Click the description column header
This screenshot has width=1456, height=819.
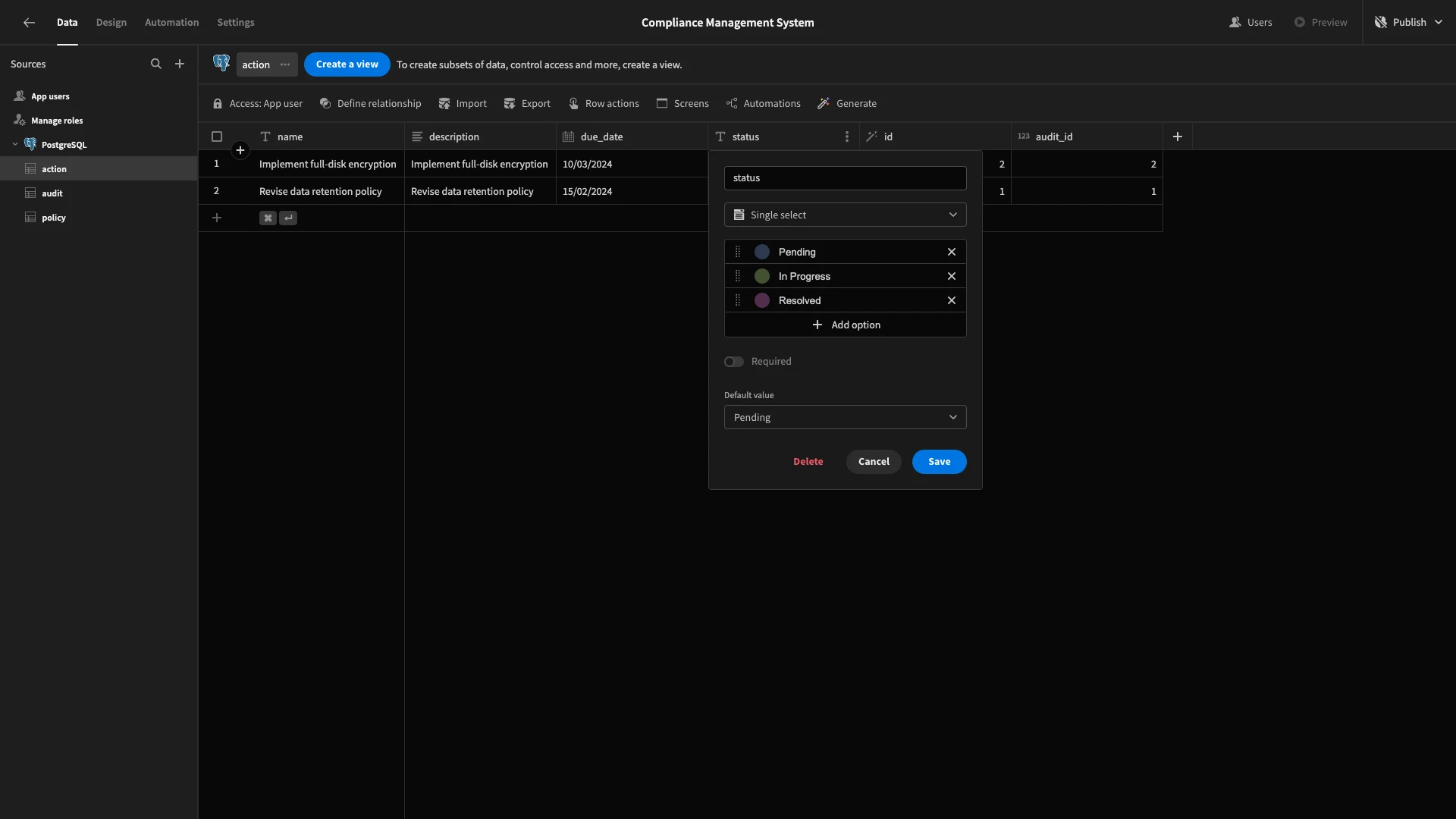tap(480, 137)
